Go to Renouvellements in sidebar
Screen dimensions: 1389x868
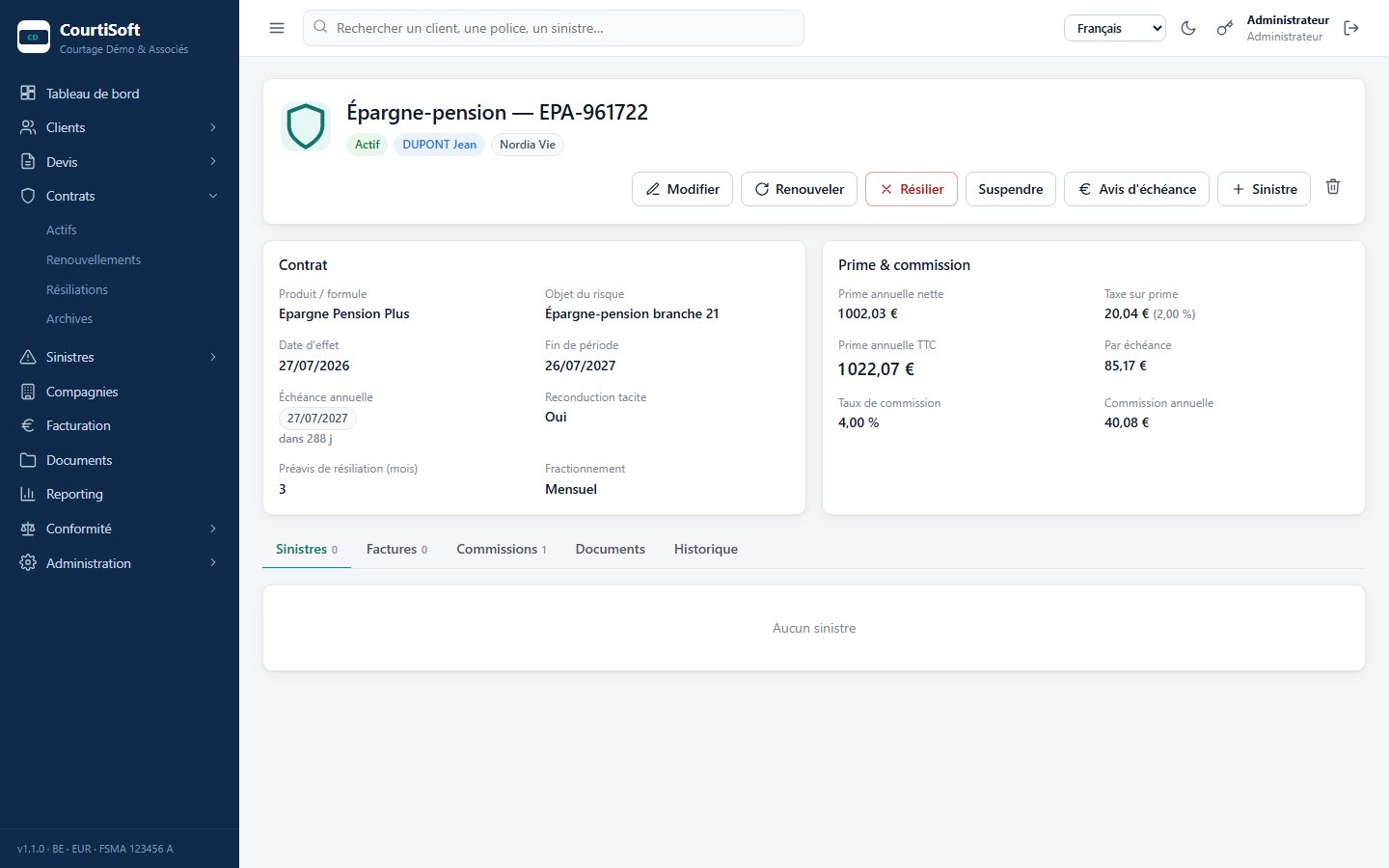click(94, 259)
